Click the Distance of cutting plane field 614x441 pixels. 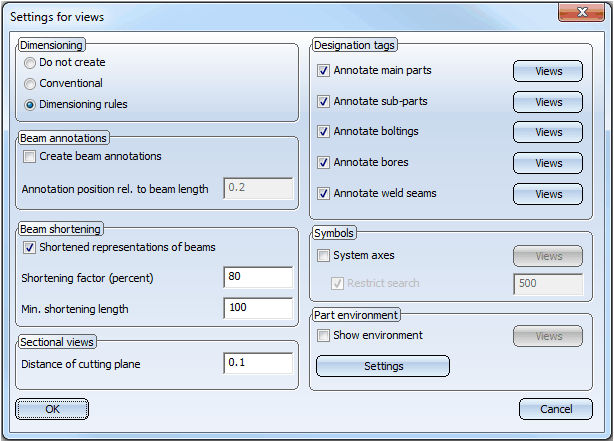[x=258, y=364]
